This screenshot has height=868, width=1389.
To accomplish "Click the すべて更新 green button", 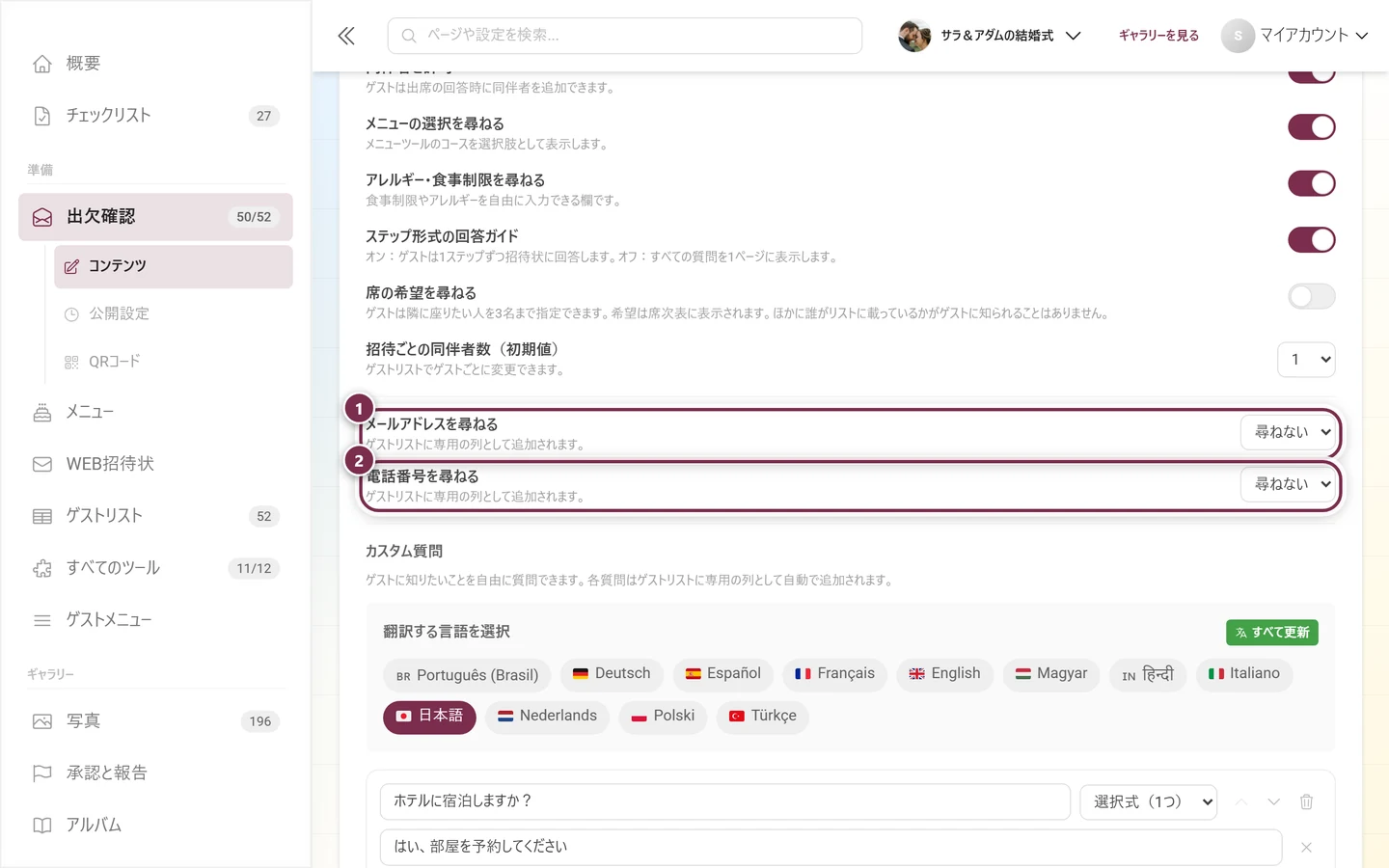I will (x=1272, y=633).
